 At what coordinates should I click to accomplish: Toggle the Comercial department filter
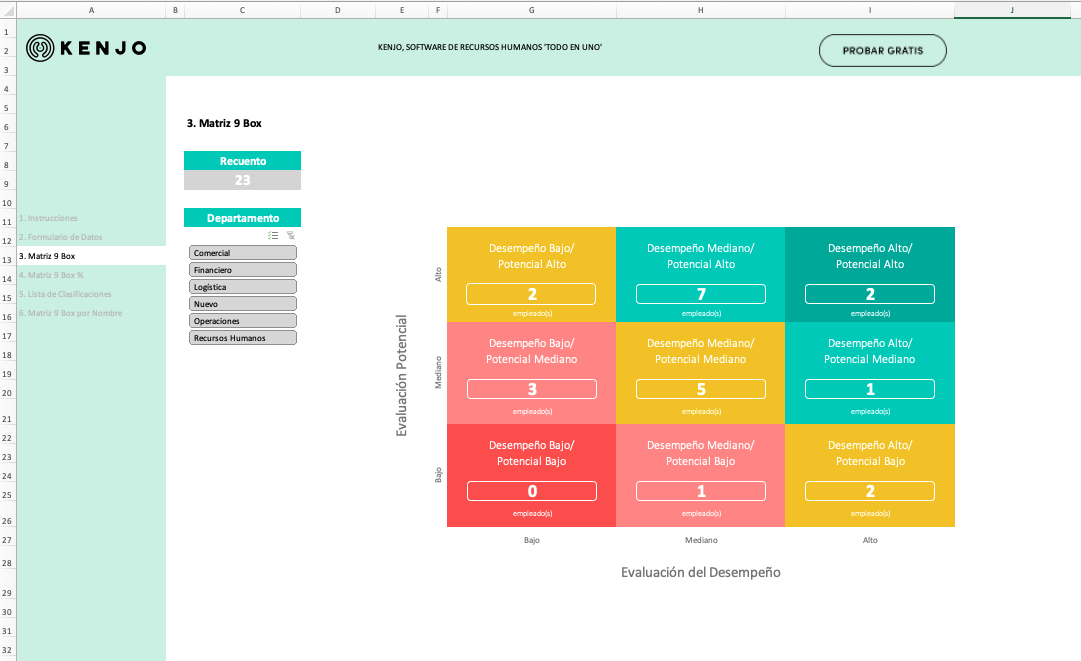pos(242,253)
